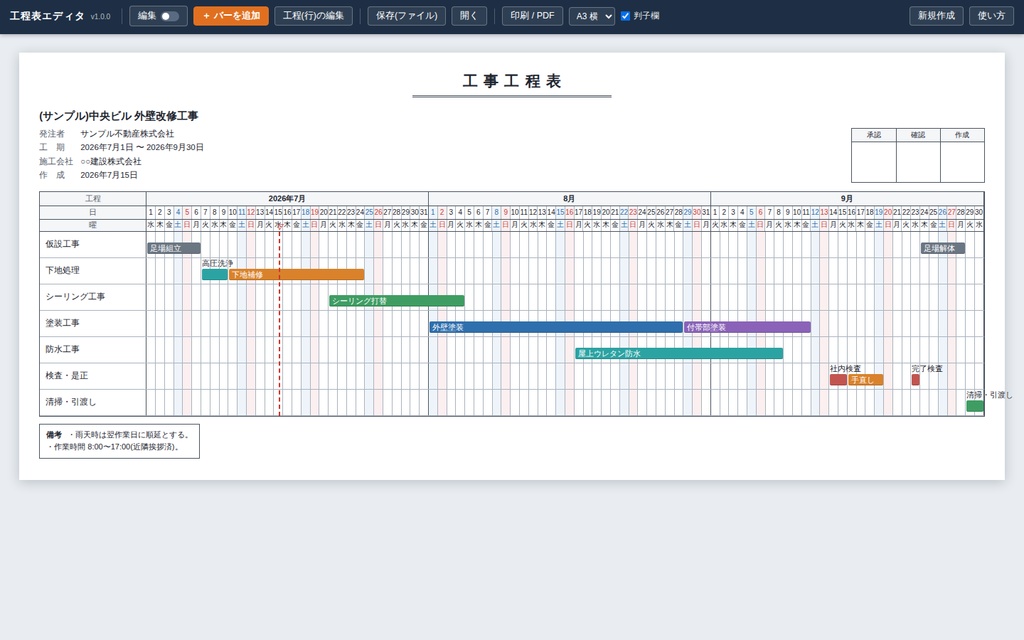Image resolution: width=1024 pixels, height=640 pixels.
Task: Click the 工事工程表 title heading
Action: point(512,81)
